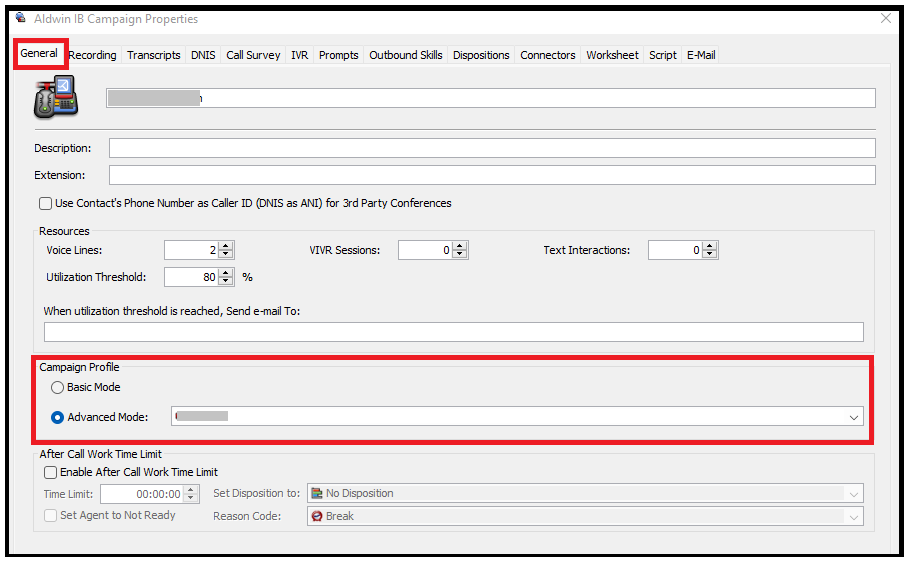
Task: Open the Dispositions tab
Action: (481, 55)
